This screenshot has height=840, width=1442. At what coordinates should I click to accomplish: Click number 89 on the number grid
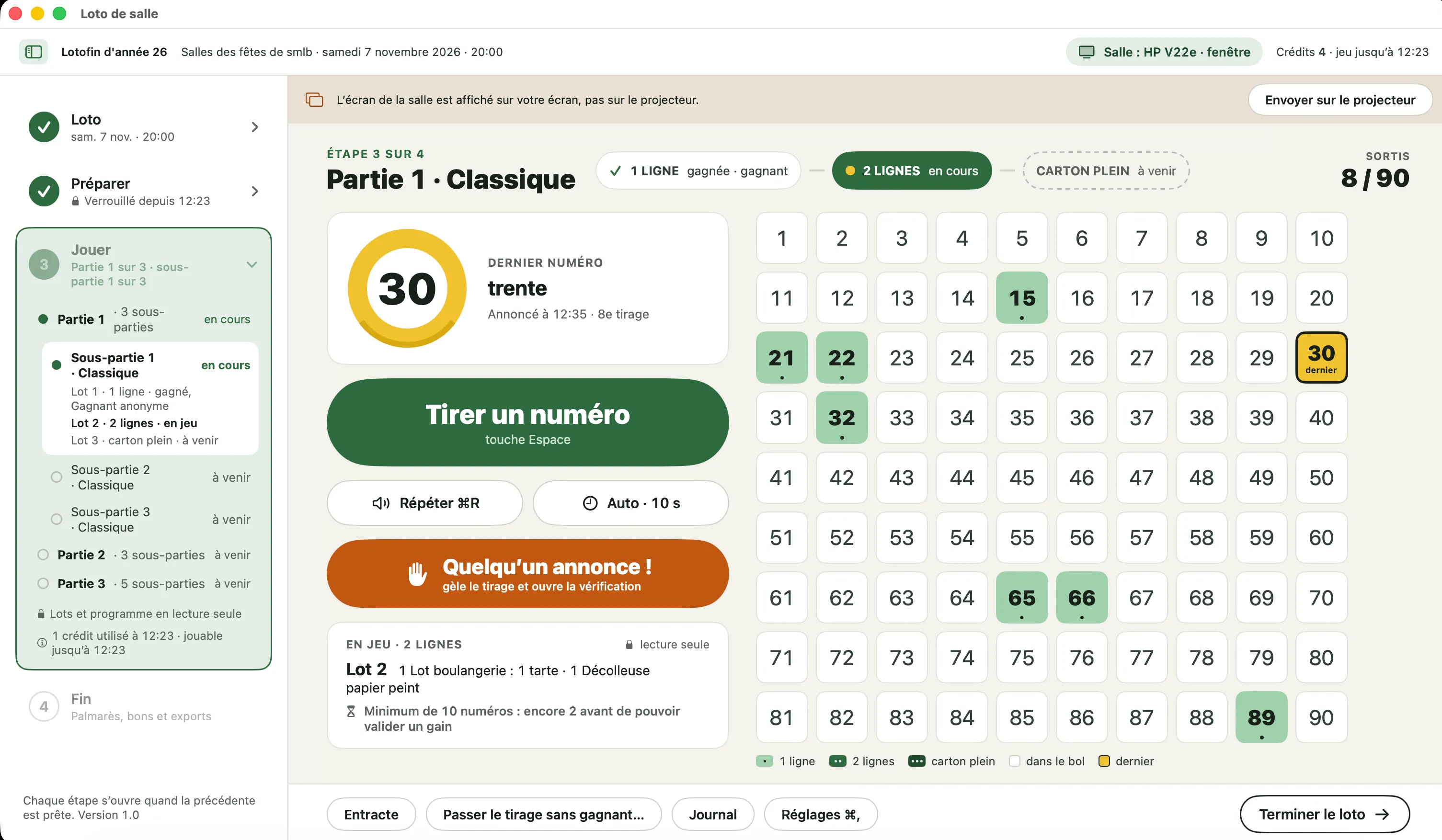(1261, 717)
